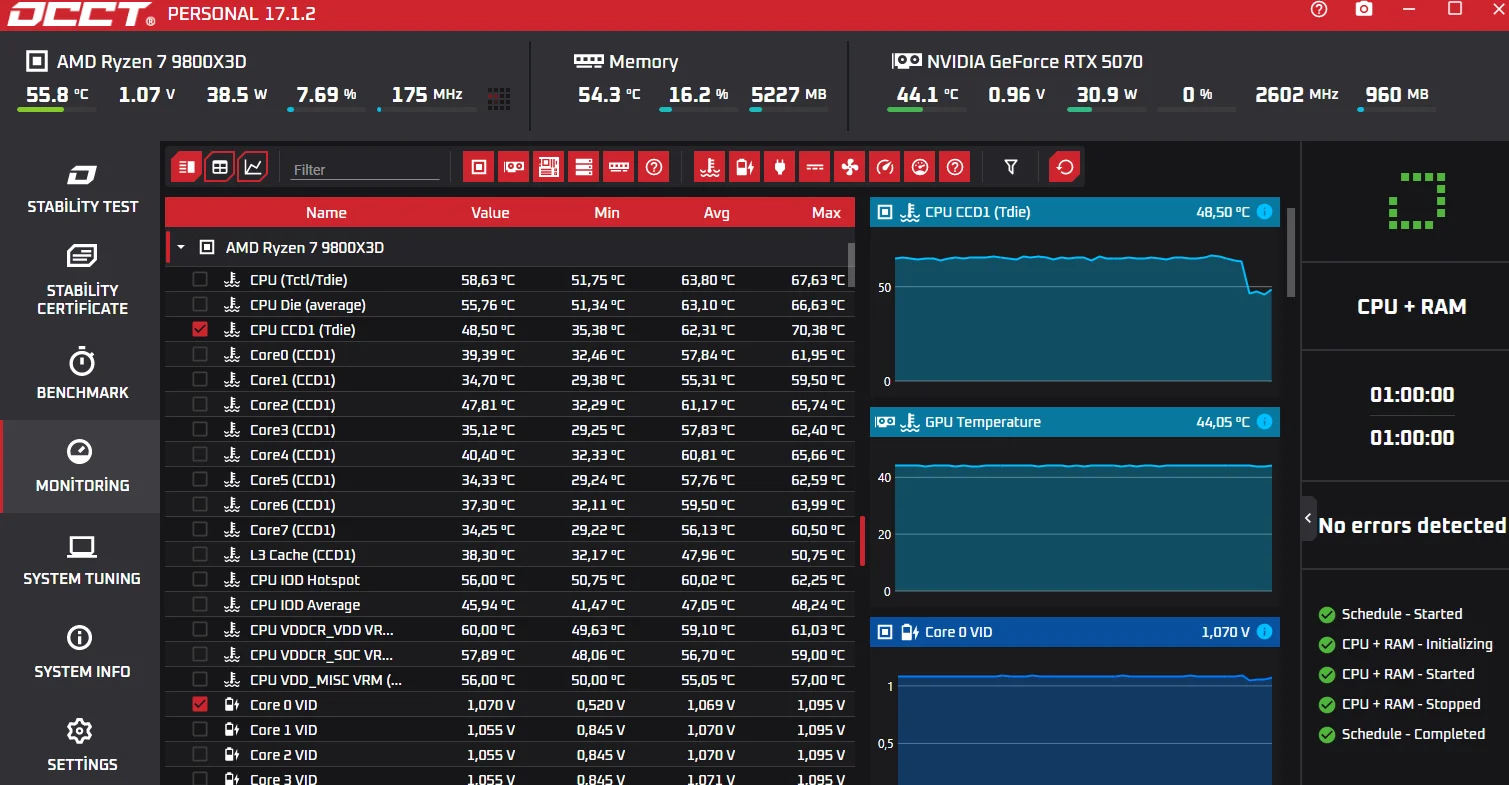
Task: Select the 'CPU IOD Average' sensor row
Action: tap(510, 604)
